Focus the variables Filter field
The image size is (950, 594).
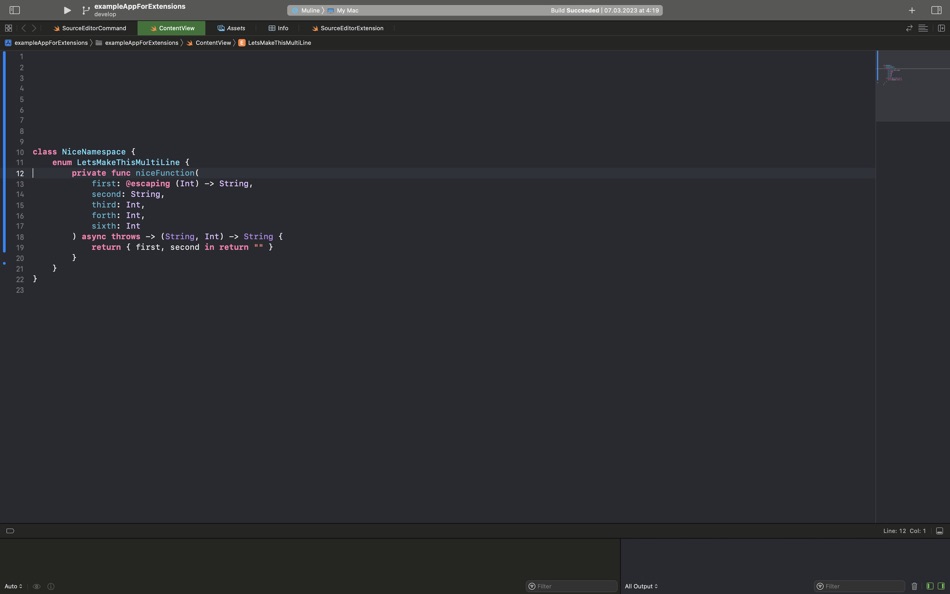[571, 586]
